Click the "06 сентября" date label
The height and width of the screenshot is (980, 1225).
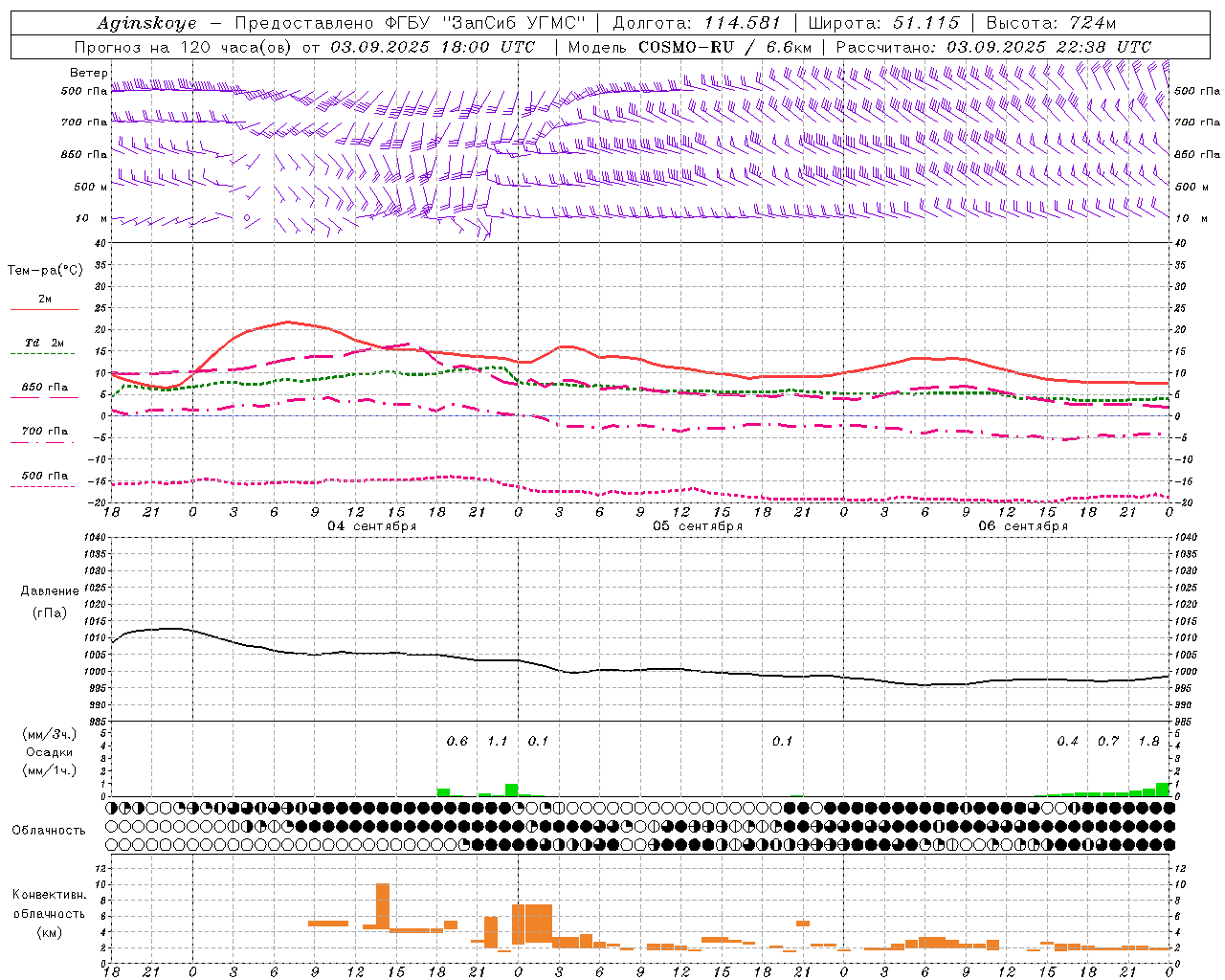[1023, 526]
